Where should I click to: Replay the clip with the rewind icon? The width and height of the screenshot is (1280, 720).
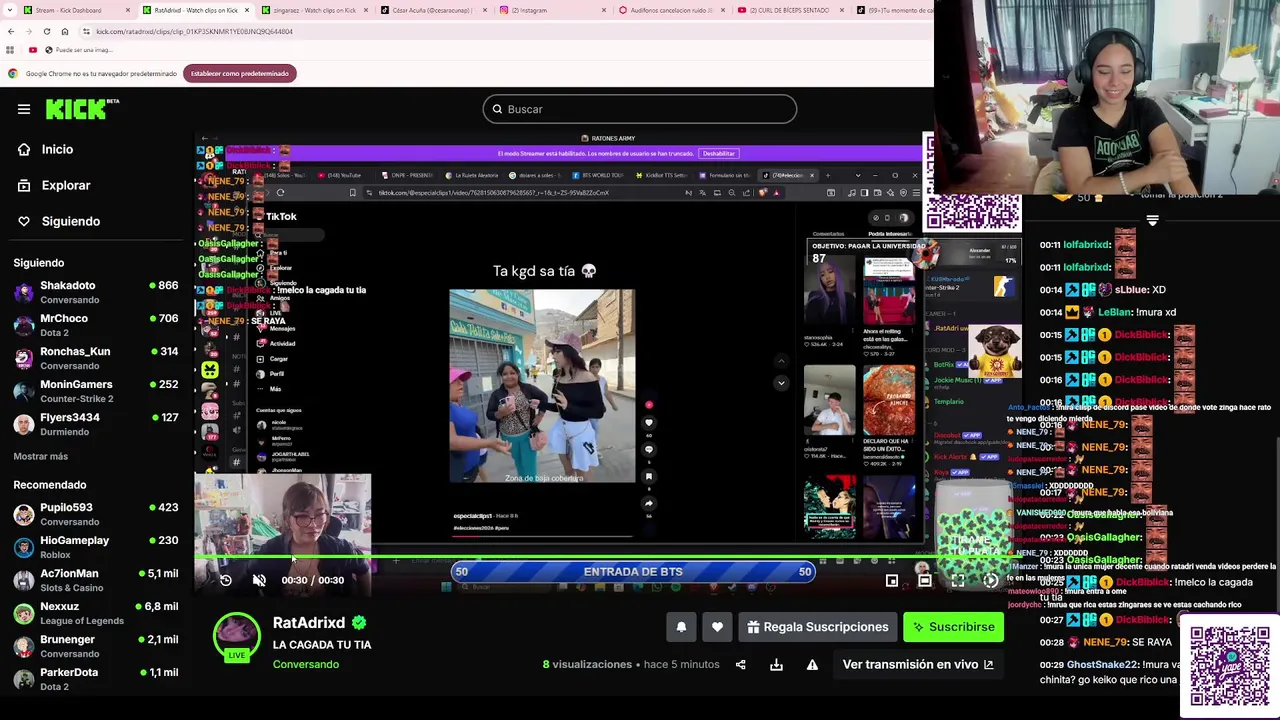point(226,580)
